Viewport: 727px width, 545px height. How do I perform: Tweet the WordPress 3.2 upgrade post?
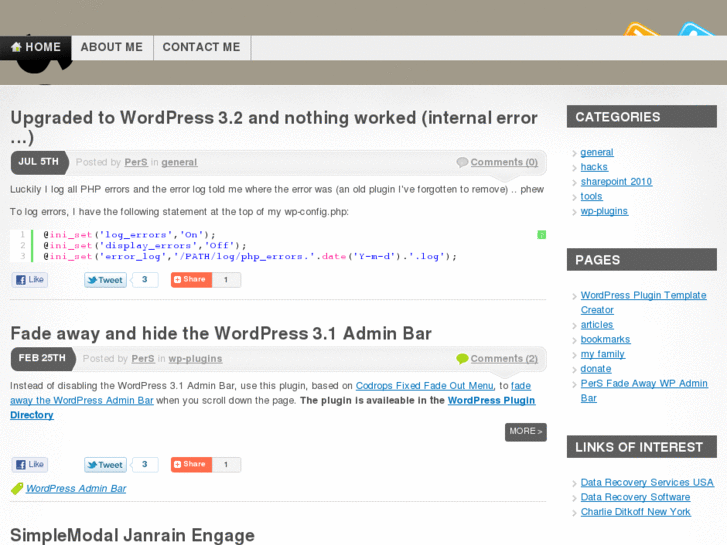click(105, 280)
